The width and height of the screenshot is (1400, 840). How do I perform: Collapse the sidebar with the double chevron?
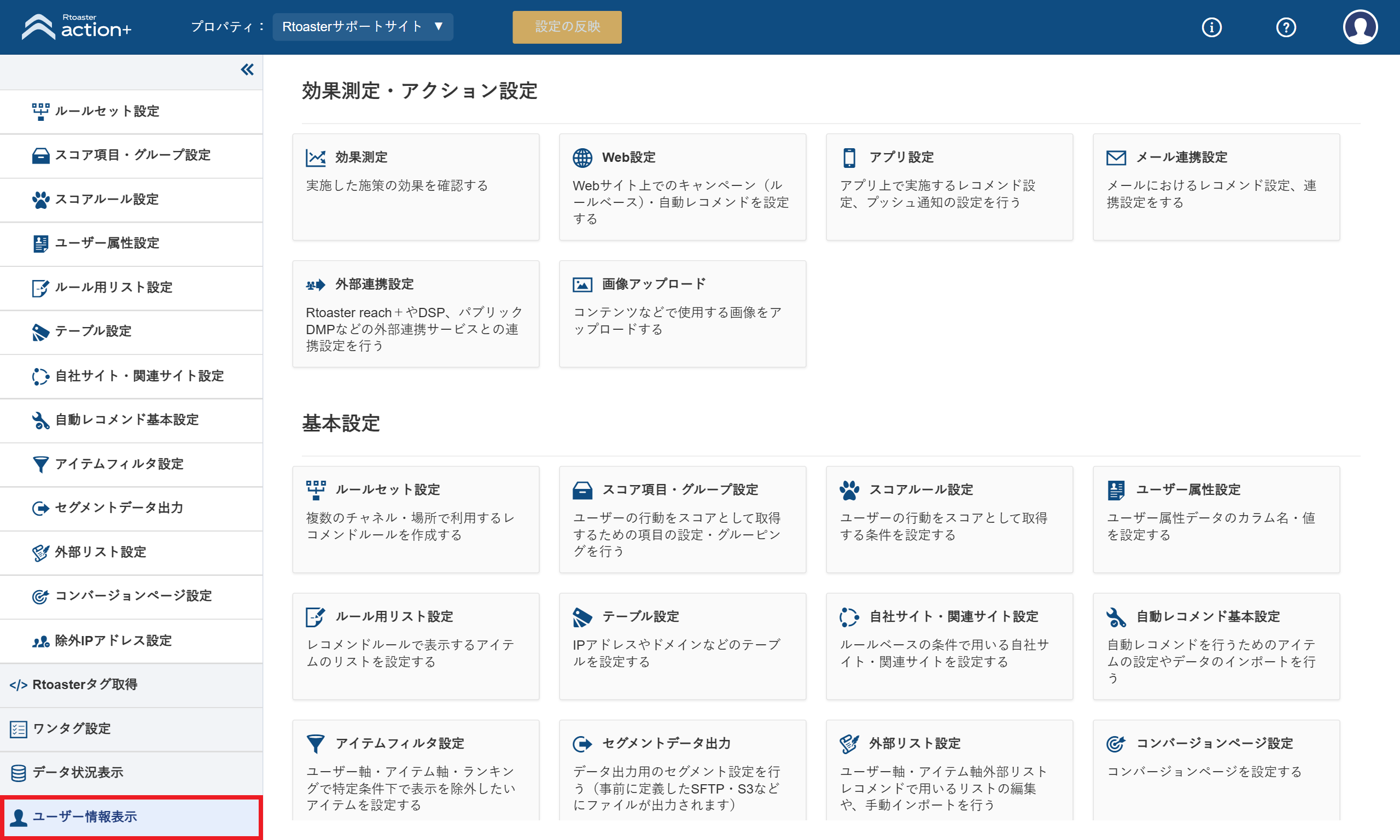point(247,69)
